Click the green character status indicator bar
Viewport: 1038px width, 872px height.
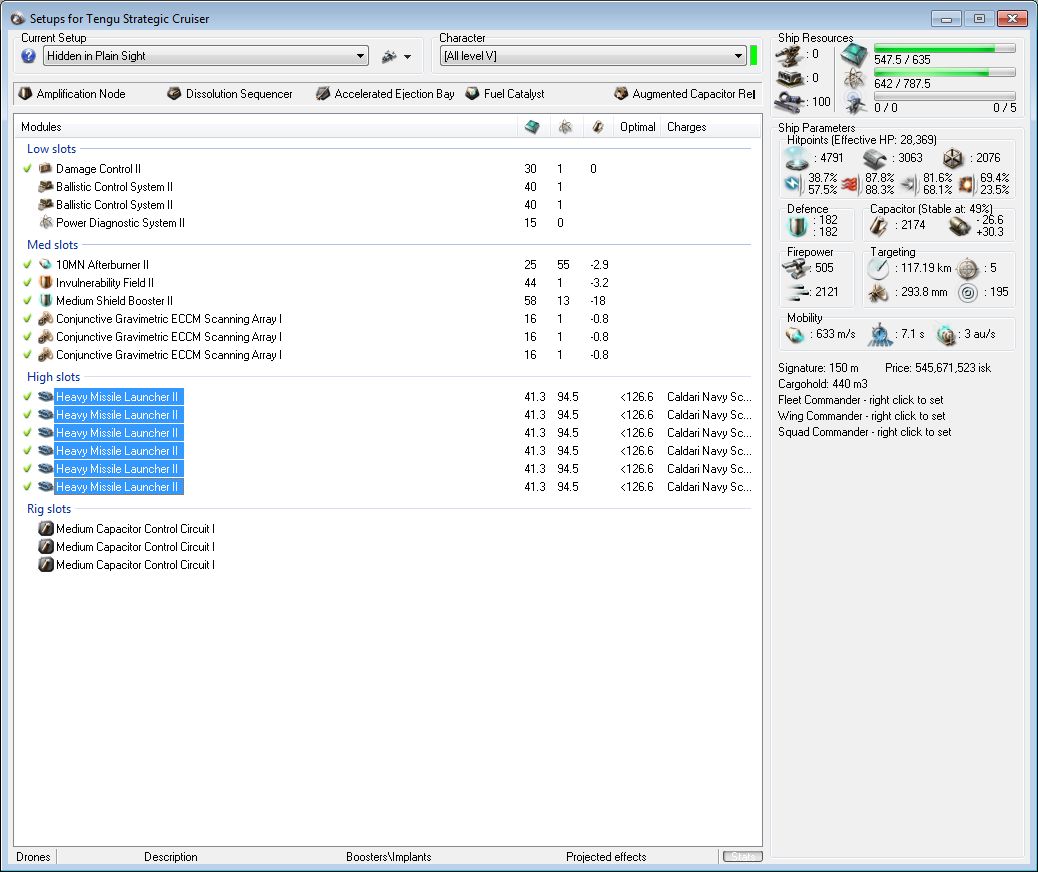[754, 56]
